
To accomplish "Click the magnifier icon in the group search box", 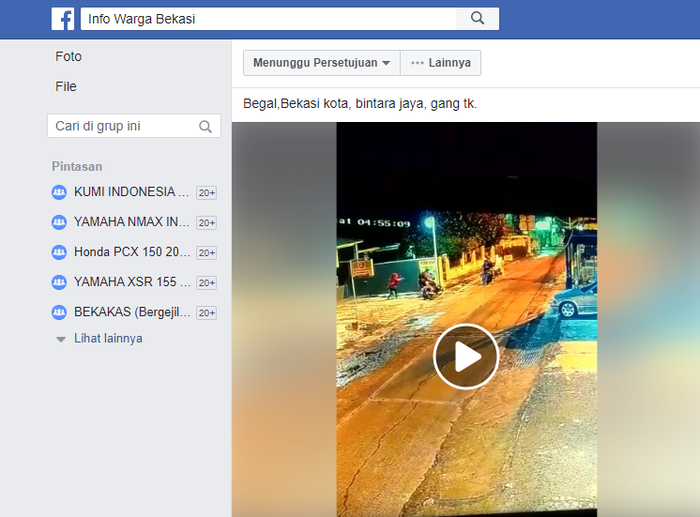I will (x=205, y=127).
